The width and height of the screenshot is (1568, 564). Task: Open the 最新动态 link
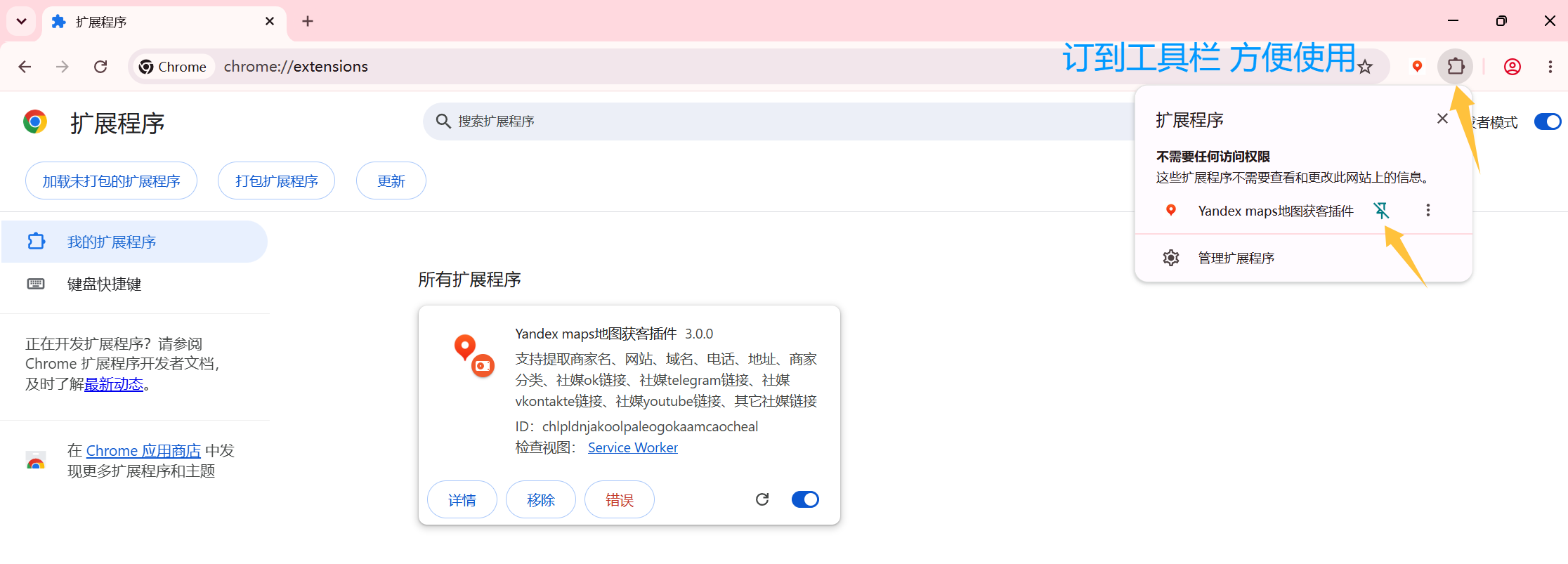pyautogui.click(x=114, y=384)
